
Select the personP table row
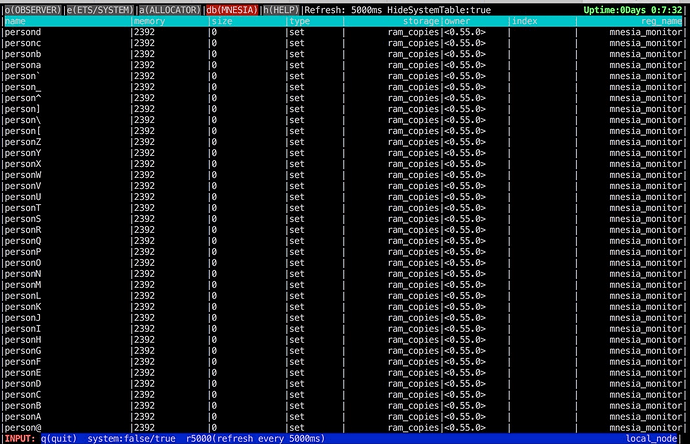343,252
